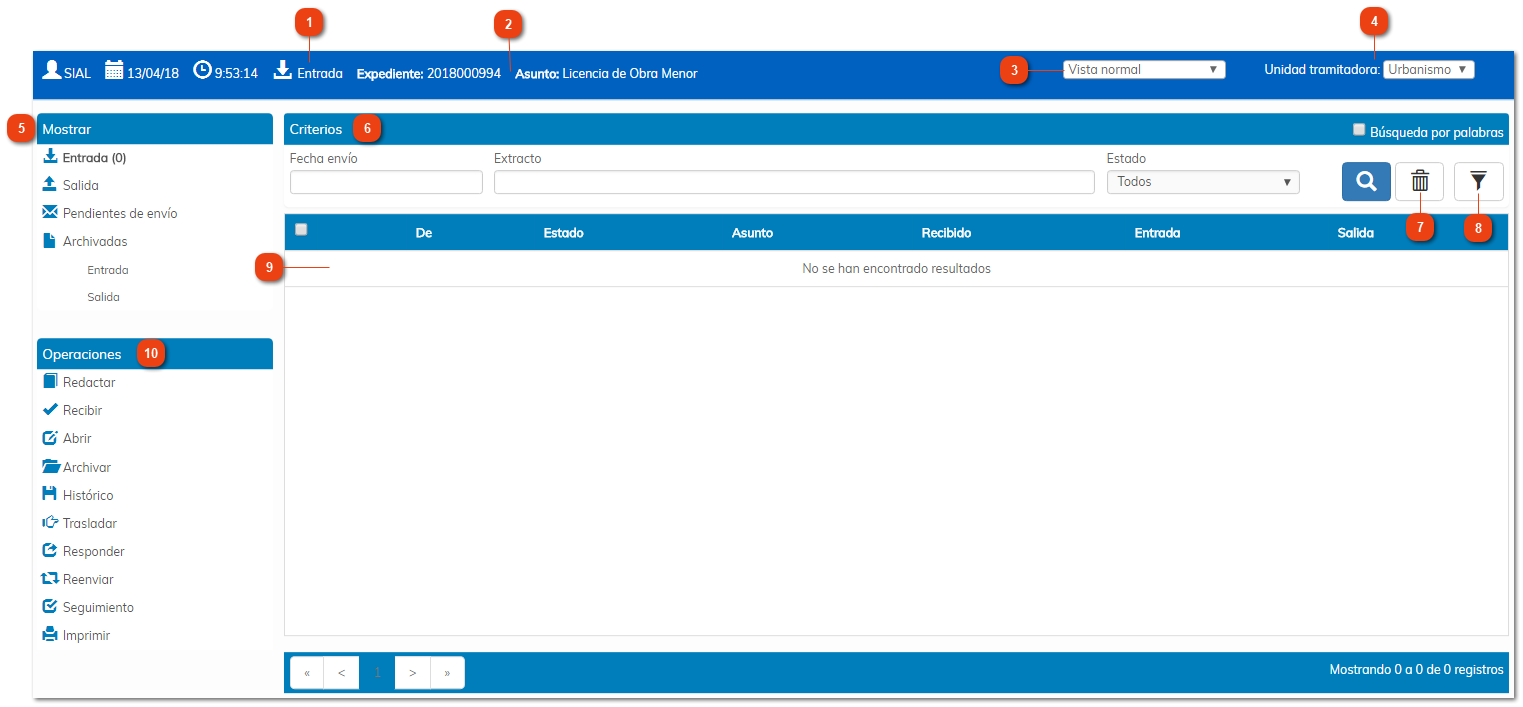Viewport: 1523px width, 707px height.
Task: Enable Búsqueda por palabras
Action: (x=1359, y=129)
